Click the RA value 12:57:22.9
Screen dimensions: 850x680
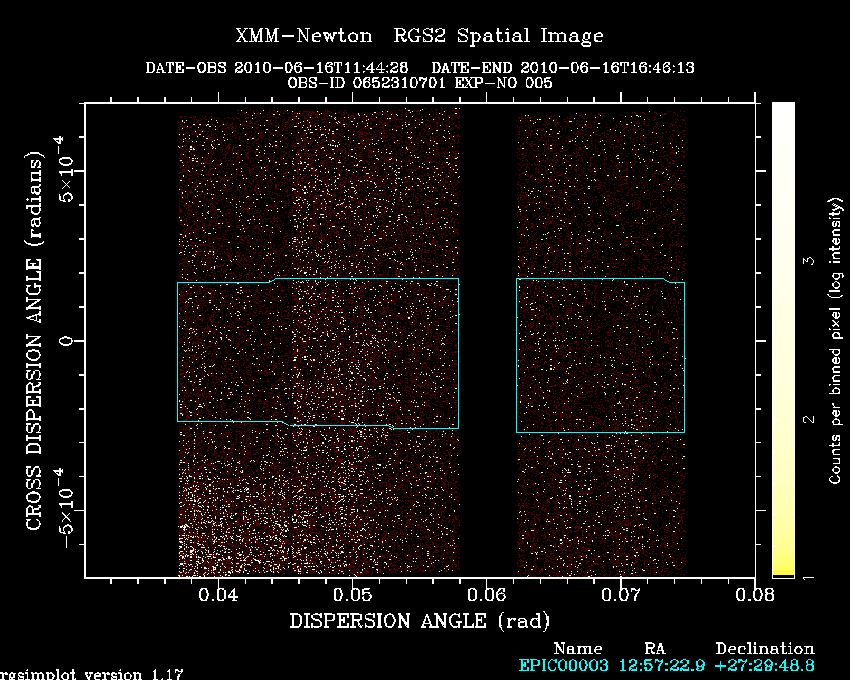(x=662, y=665)
